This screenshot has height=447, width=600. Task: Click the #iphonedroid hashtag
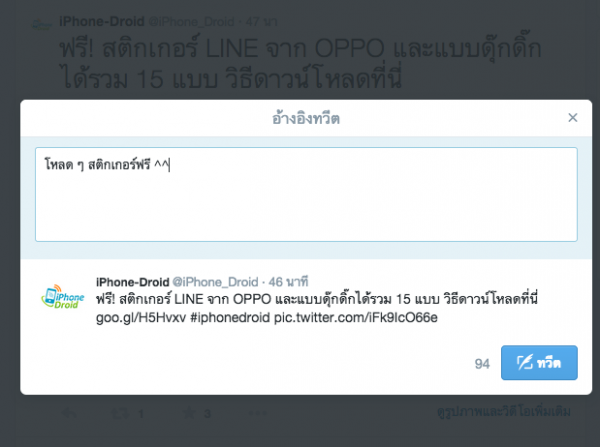click(x=230, y=318)
